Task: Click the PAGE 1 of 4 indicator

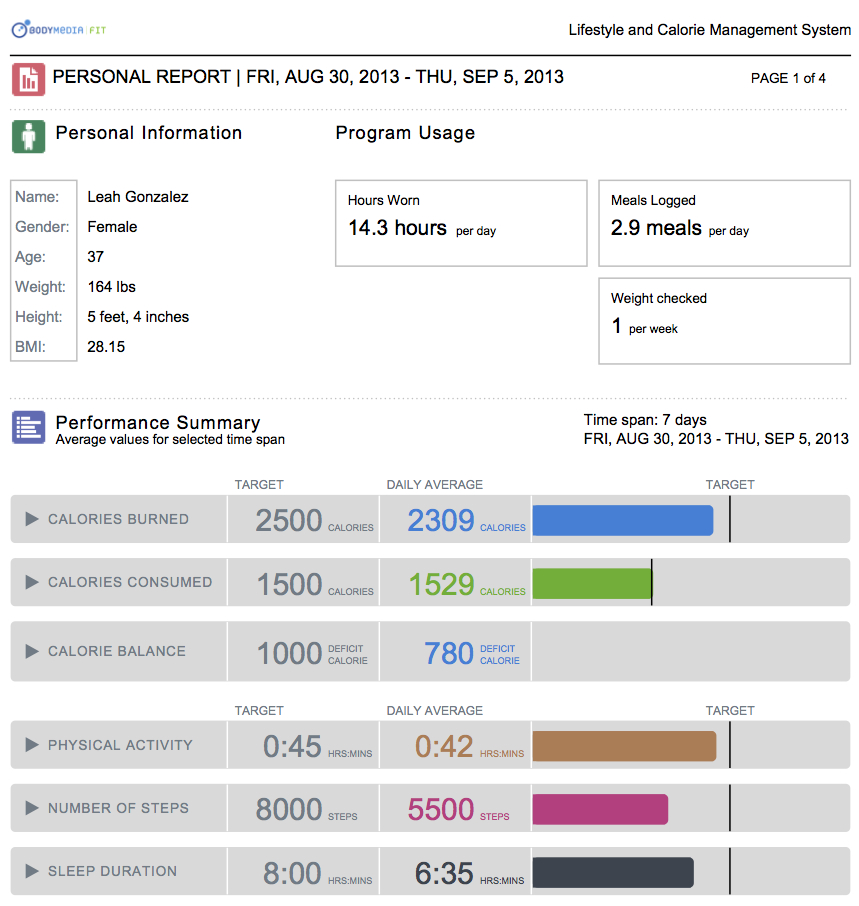Action: click(788, 78)
